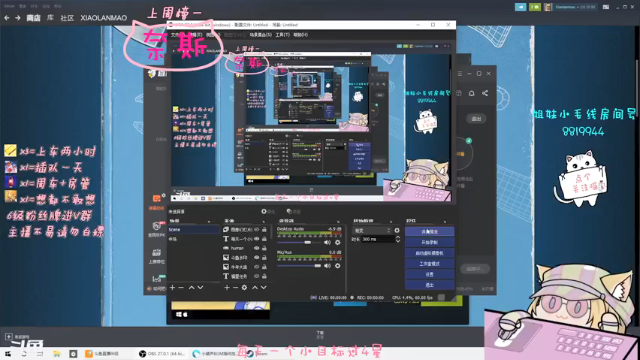Toggle lock on 斗鱼水印 source
640x360 pixels.
tap(264, 258)
